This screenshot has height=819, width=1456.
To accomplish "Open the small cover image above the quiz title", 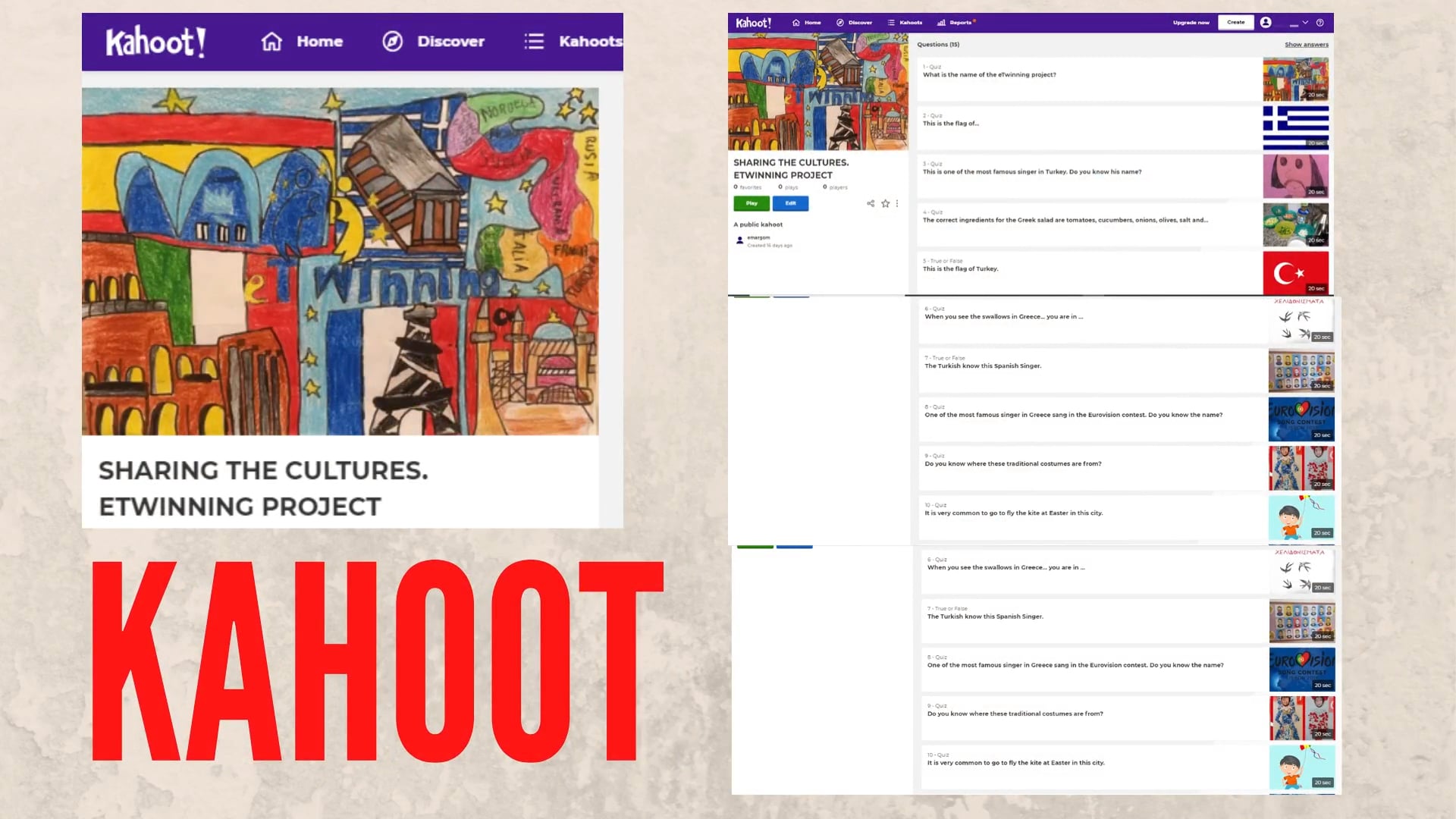I will (x=817, y=92).
